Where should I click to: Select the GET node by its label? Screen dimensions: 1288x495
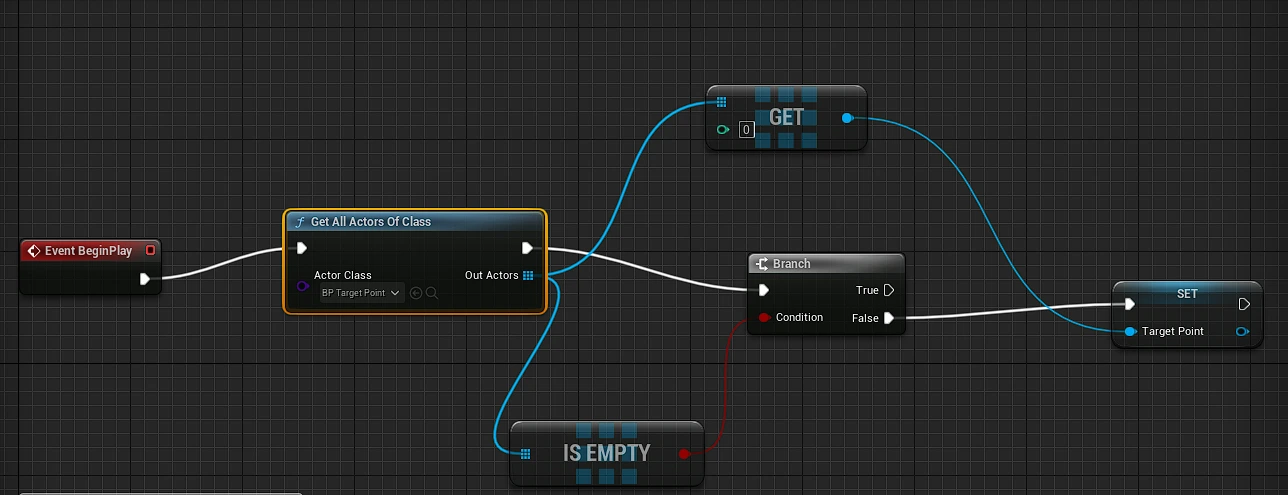click(786, 117)
